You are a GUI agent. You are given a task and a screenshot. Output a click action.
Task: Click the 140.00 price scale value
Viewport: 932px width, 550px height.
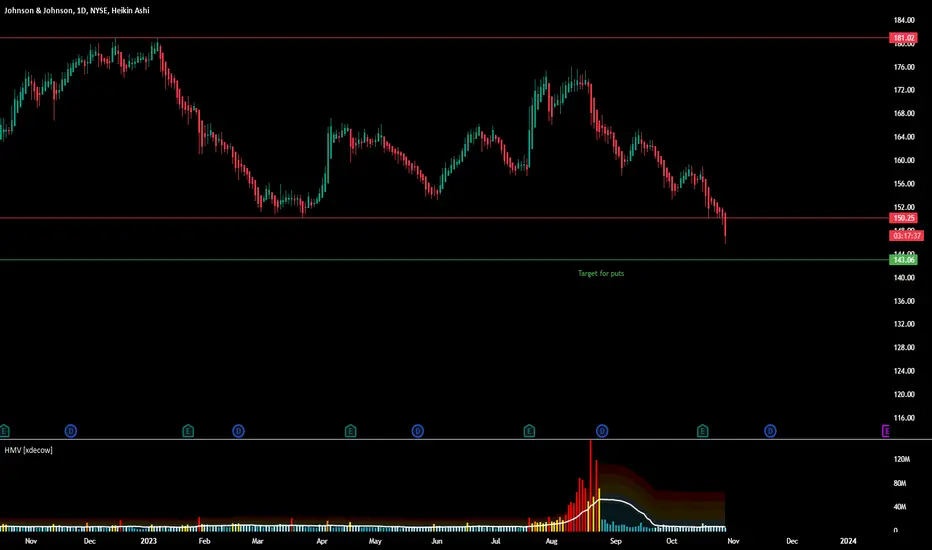coord(904,278)
